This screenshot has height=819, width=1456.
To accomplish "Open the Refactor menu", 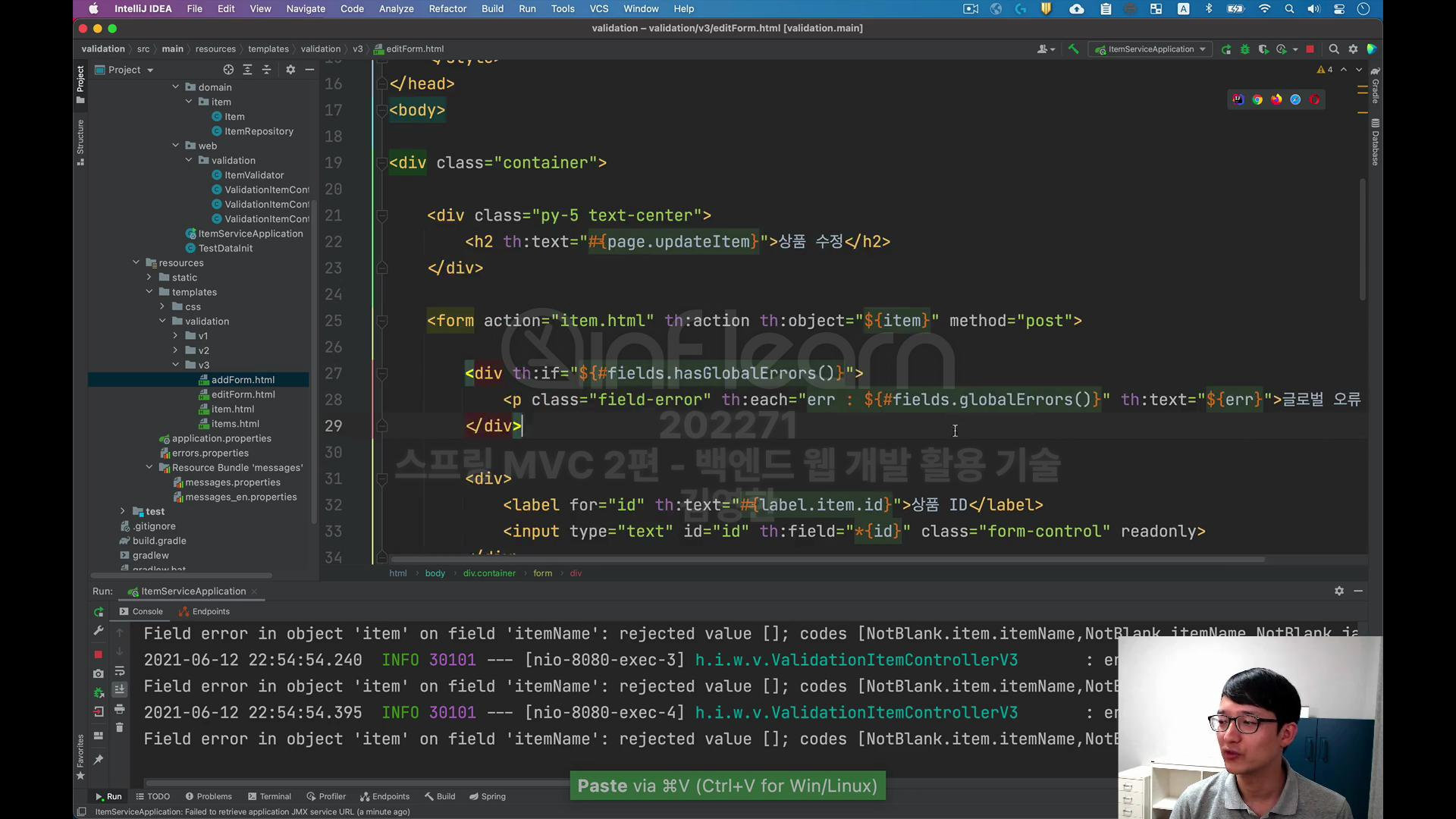I will [447, 9].
